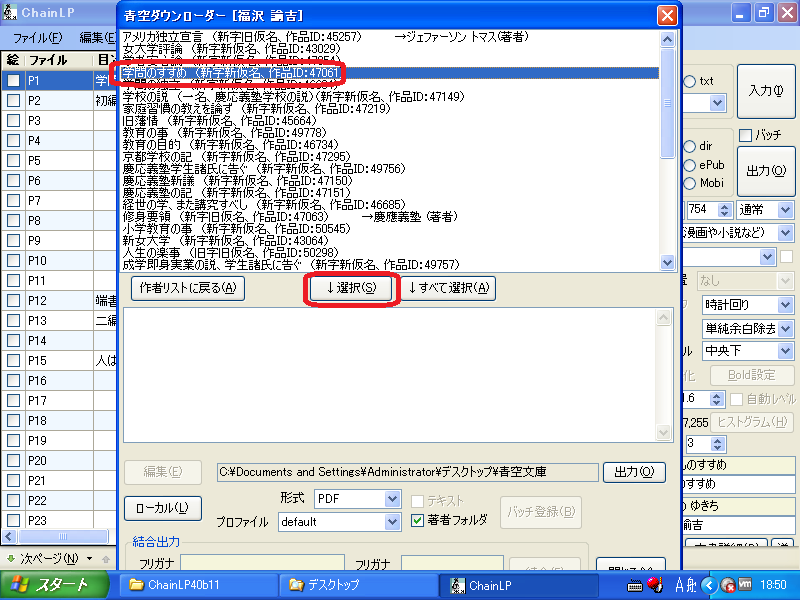Screen dimensions: 800x600
Task: Check the P12 row checkbox
Action: point(13,300)
